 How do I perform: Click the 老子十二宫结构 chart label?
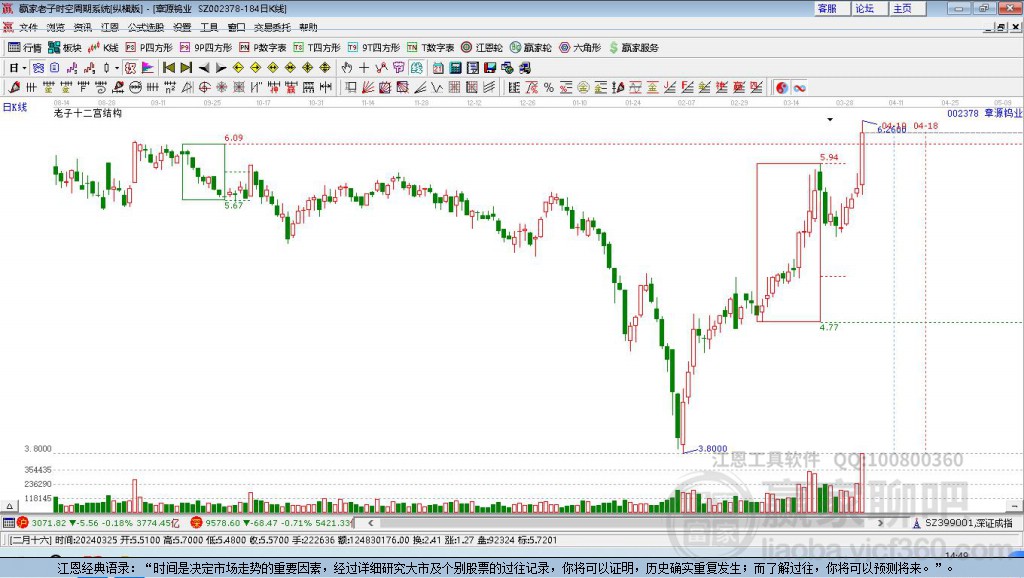pyautogui.click(x=88, y=113)
